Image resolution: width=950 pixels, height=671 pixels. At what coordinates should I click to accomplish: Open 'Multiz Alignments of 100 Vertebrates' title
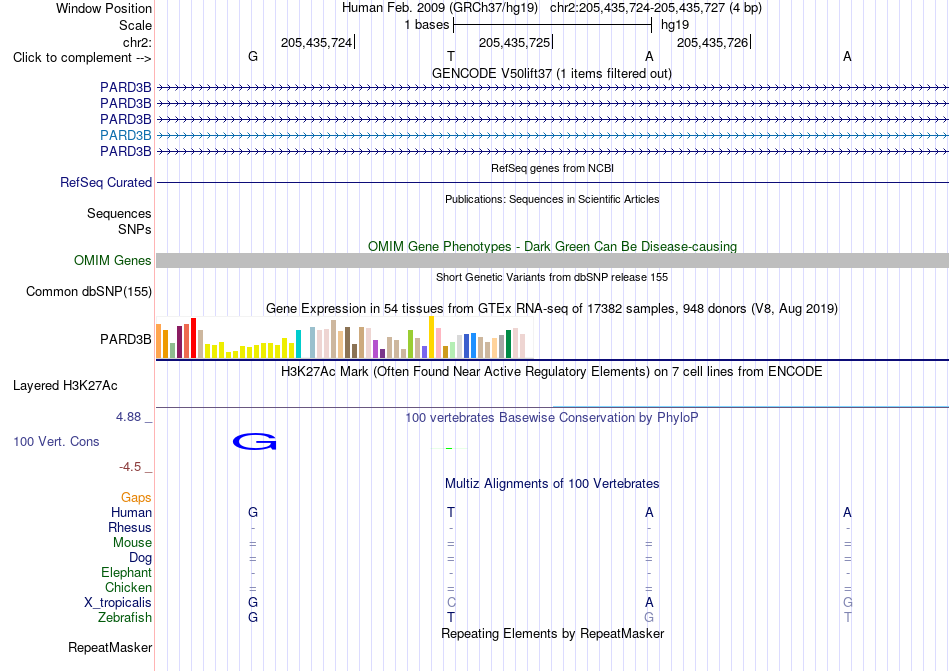click(552, 483)
